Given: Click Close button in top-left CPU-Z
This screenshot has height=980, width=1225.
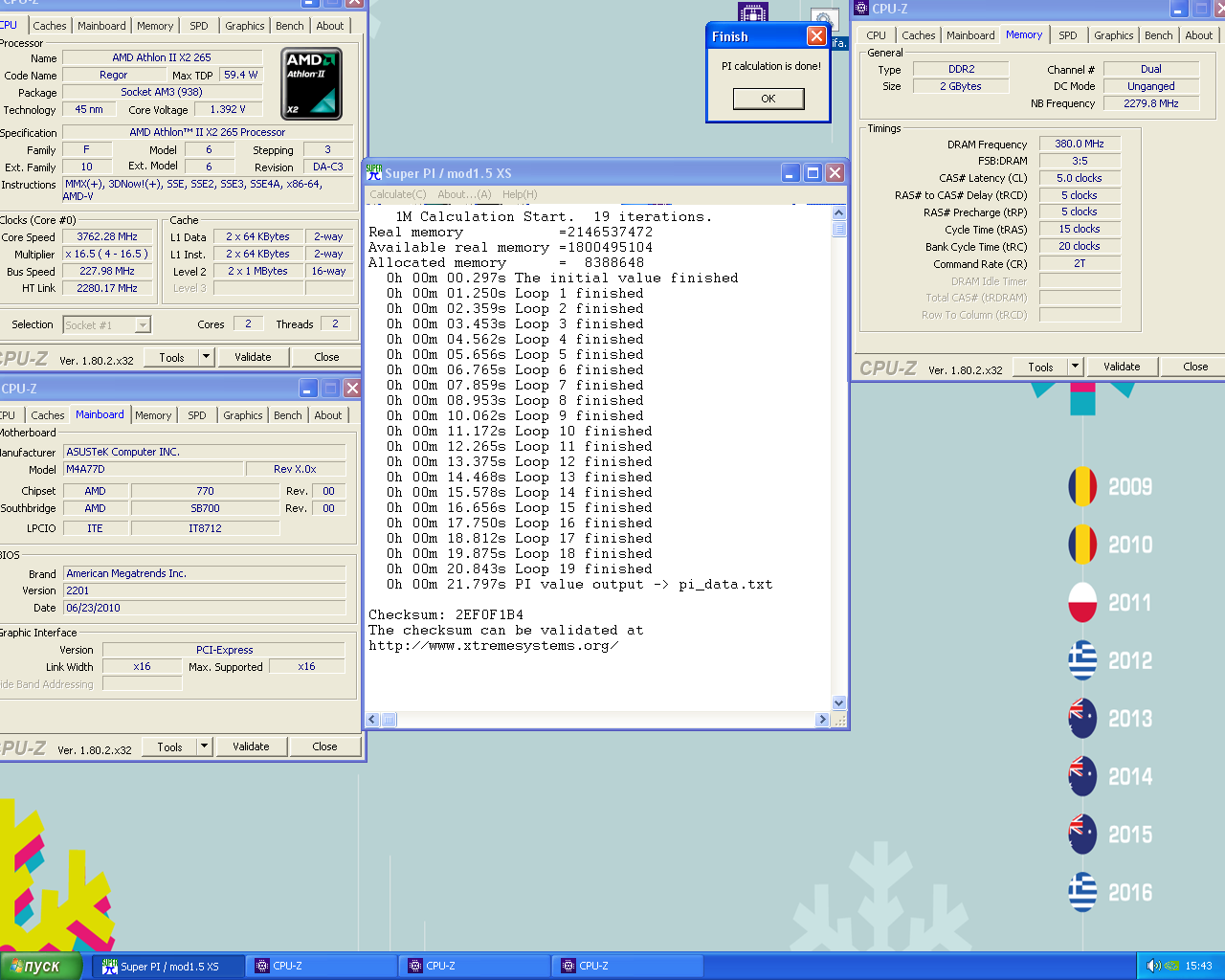Looking at the screenshot, I should point(326,357).
